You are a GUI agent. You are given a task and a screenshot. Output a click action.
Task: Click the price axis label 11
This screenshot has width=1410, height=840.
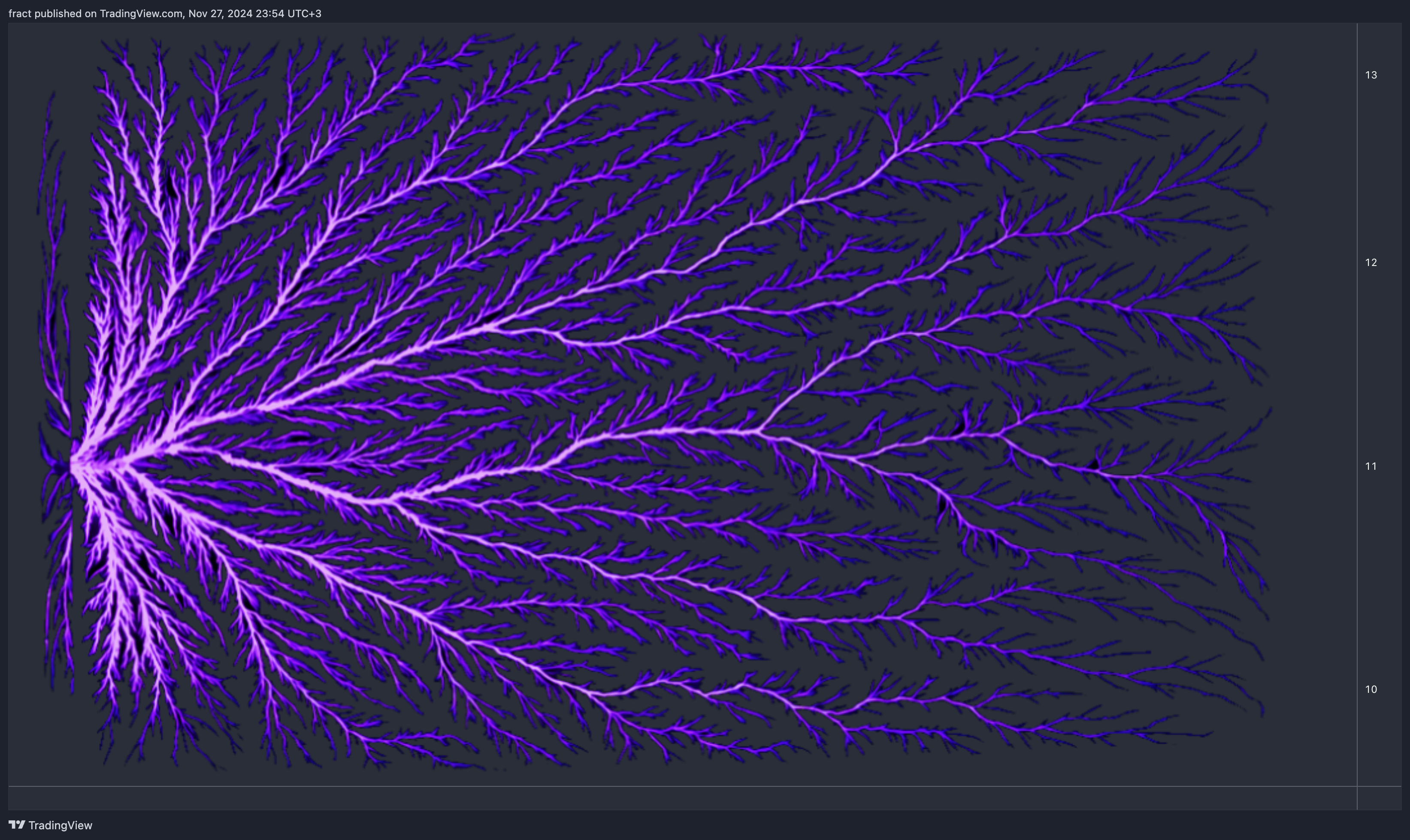click(1371, 466)
